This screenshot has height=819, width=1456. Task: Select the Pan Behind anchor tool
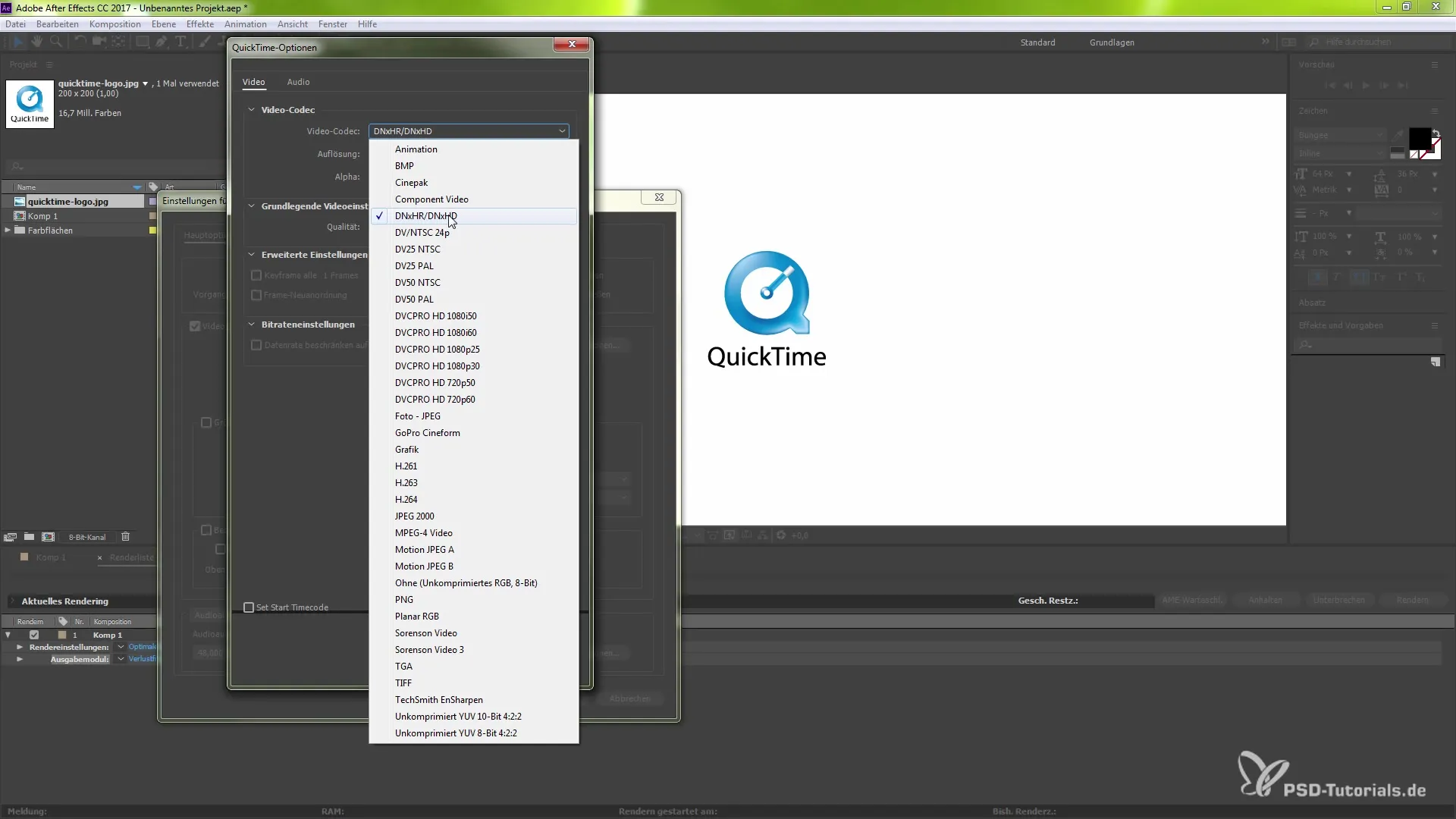tap(118, 42)
